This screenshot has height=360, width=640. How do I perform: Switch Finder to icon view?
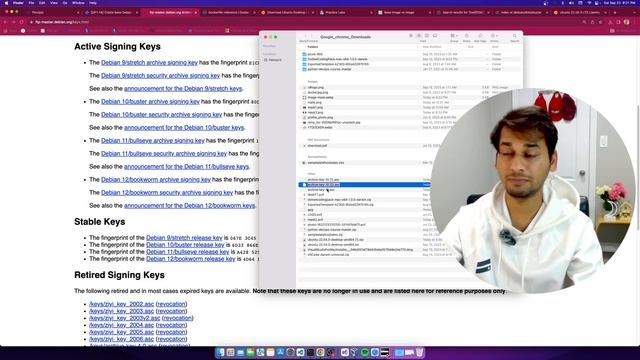pyautogui.click(x=411, y=36)
